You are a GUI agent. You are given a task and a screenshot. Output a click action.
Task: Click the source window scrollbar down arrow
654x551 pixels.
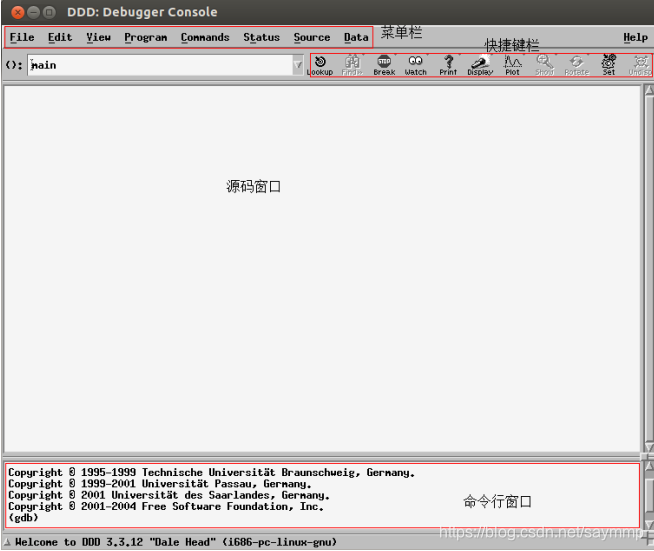pyautogui.click(x=649, y=448)
